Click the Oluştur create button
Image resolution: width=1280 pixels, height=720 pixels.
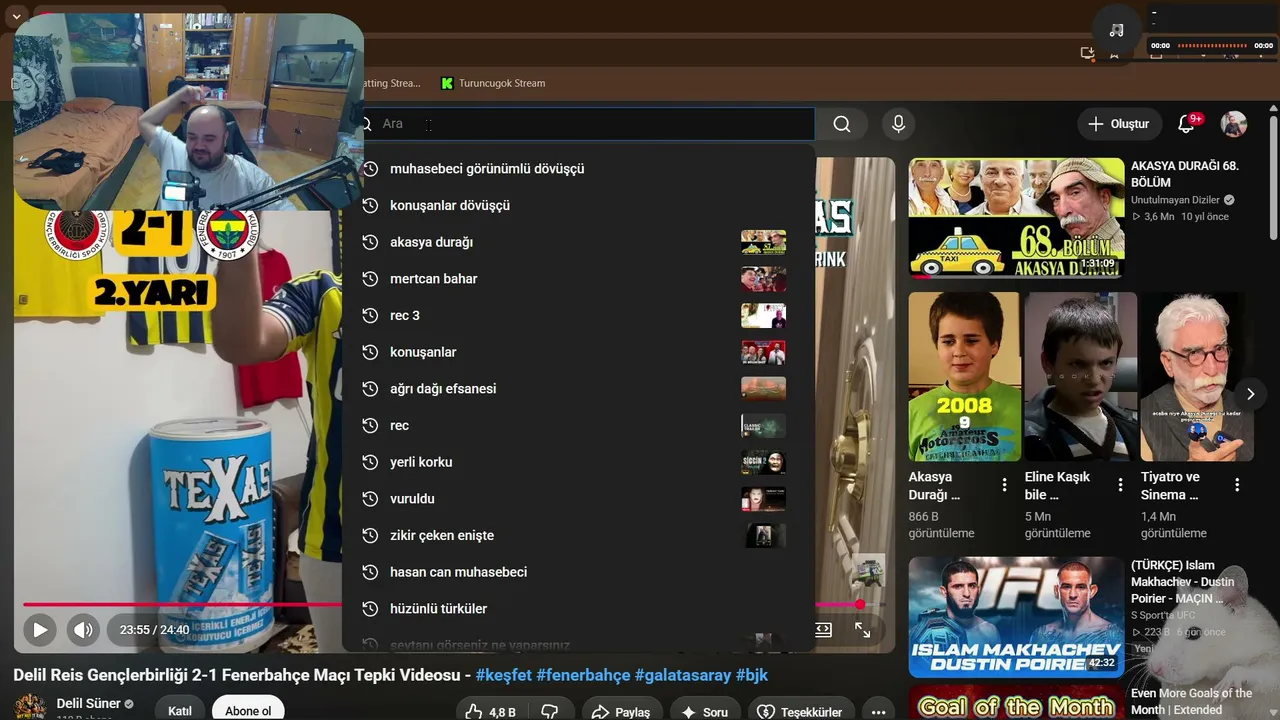click(1119, 124)
